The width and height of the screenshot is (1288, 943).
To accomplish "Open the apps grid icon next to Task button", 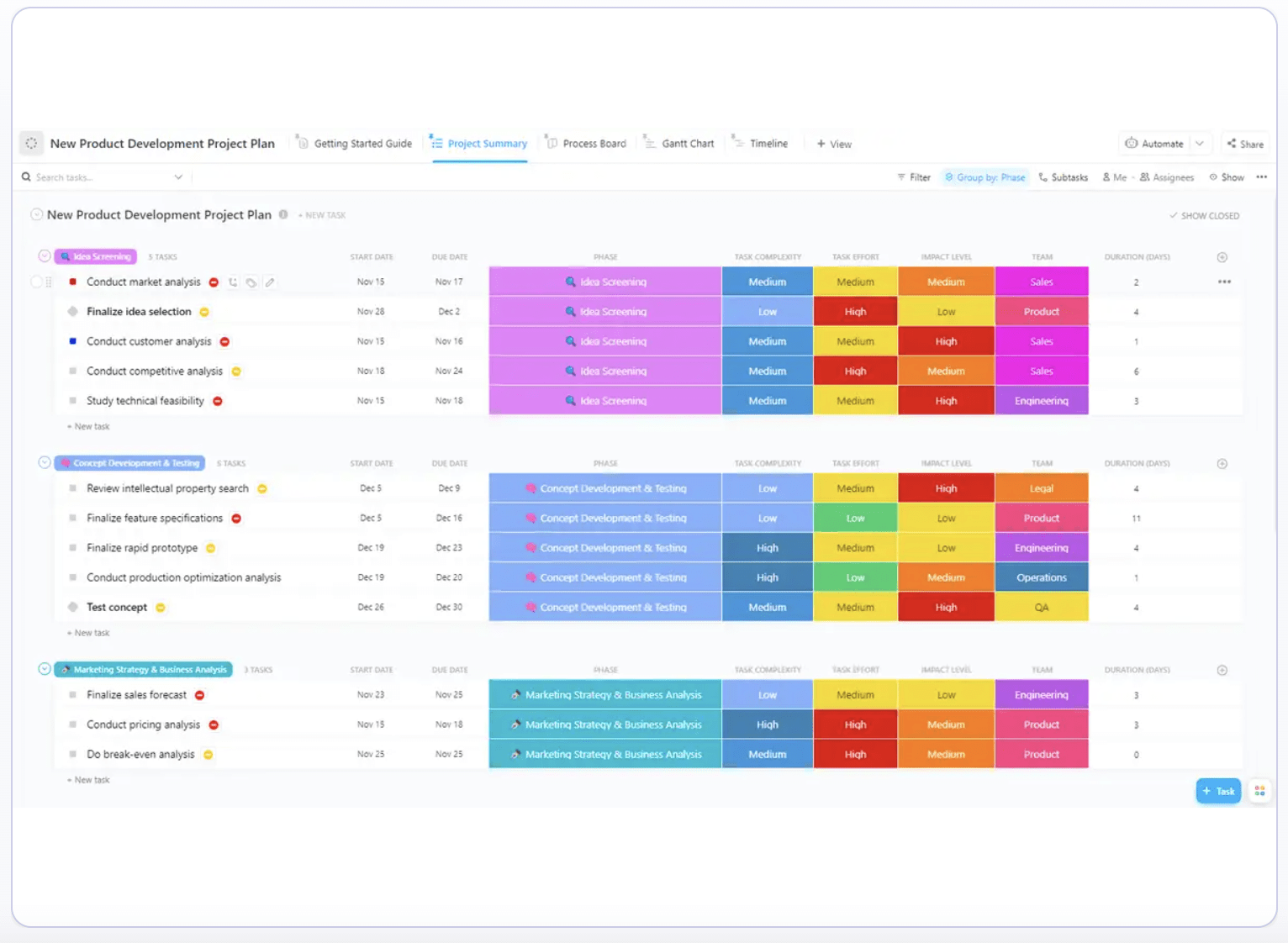I will (x=1259, y=791).
